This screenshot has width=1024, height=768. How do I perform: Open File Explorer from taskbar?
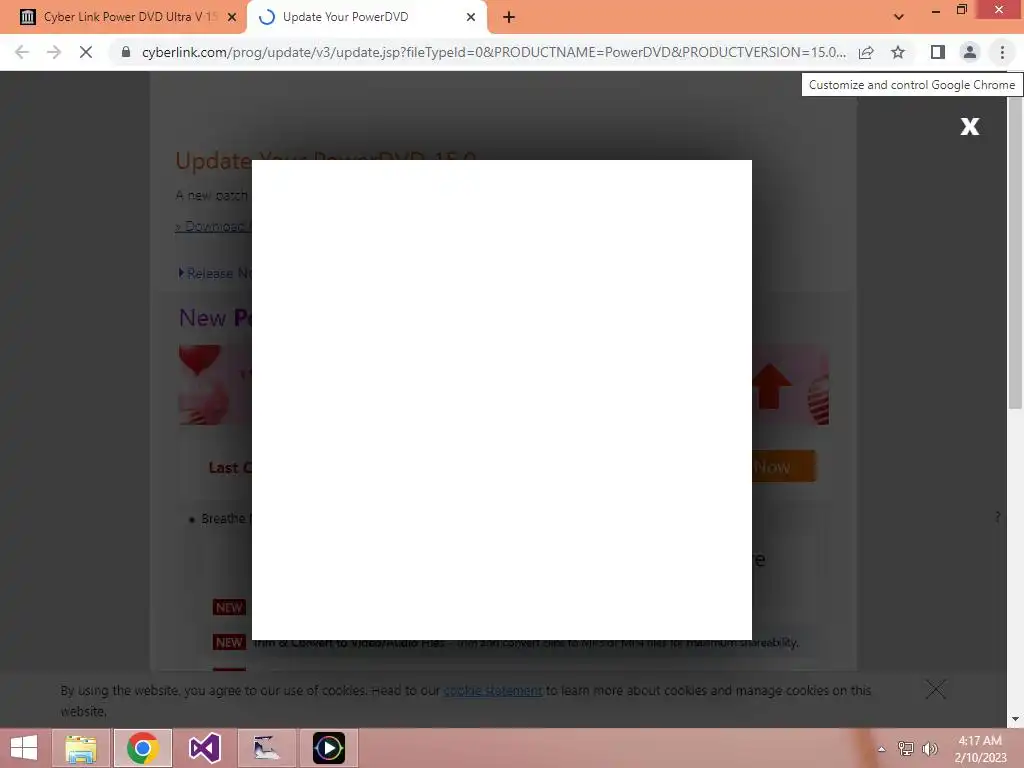[80, 748]
